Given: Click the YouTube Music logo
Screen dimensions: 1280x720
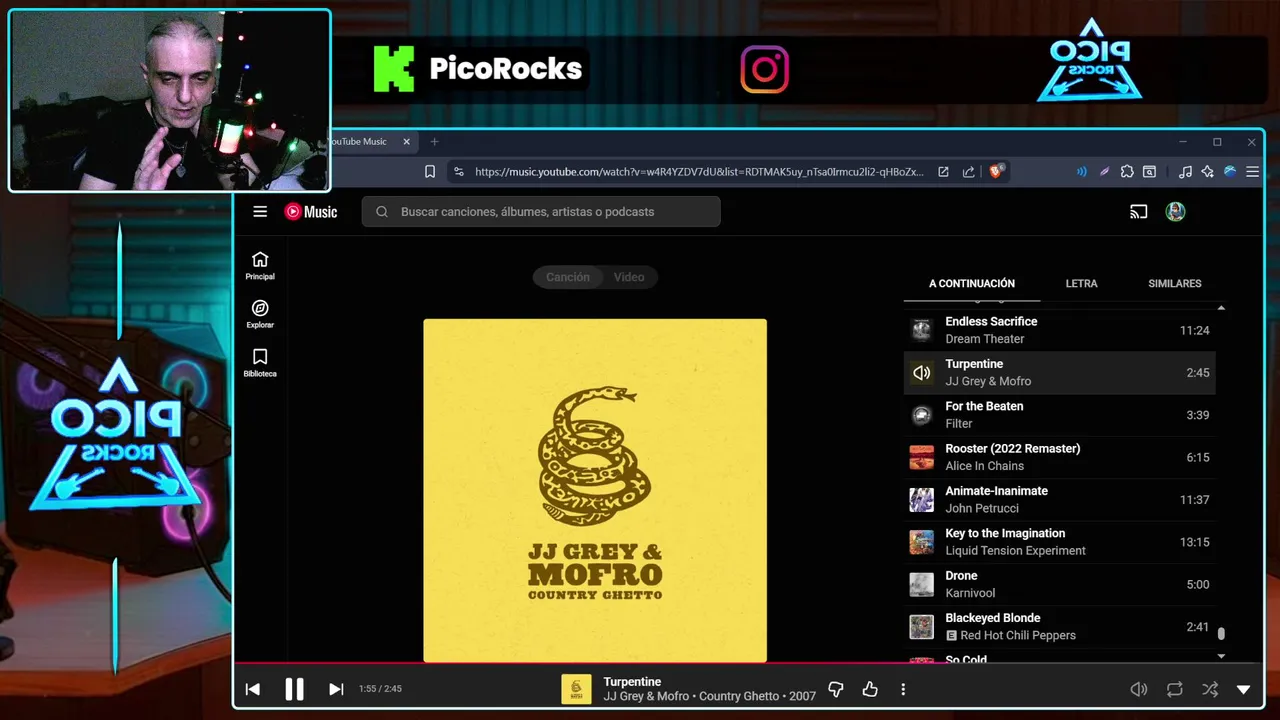Looking at the screenshot, I should coord(311,211).
